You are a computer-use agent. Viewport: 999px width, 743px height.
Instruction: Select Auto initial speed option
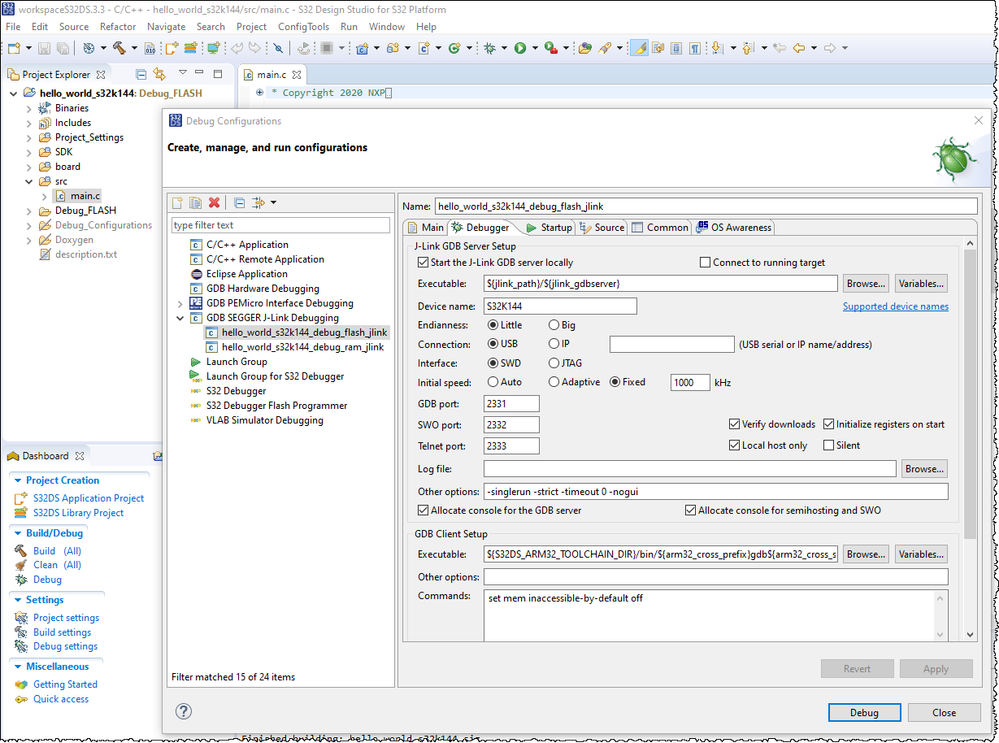point(492,382)
